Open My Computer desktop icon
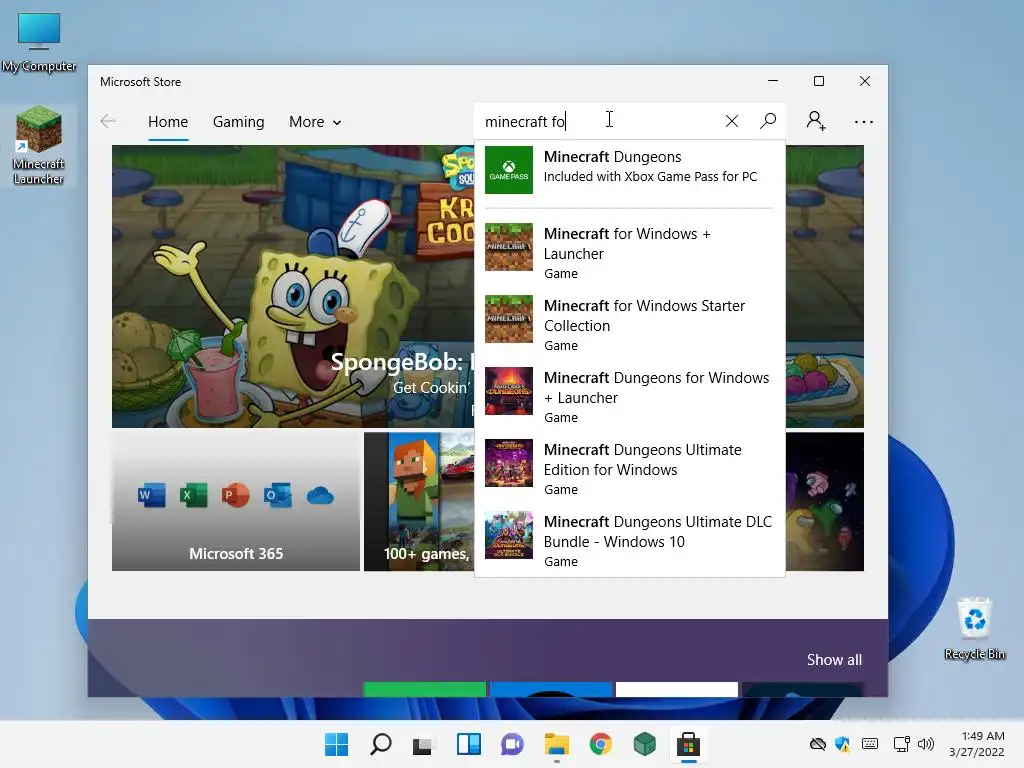This screenshot has height=768, width=1024. (39, 42)
